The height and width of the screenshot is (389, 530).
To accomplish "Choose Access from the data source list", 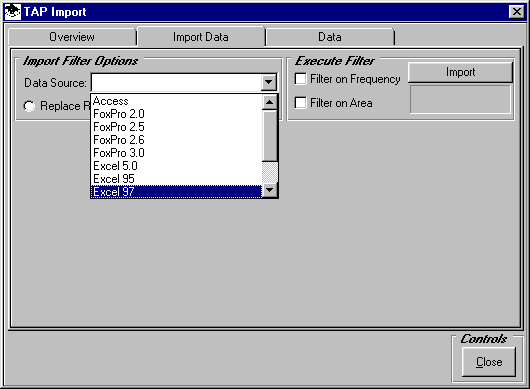I will click(x=176, y=101).
